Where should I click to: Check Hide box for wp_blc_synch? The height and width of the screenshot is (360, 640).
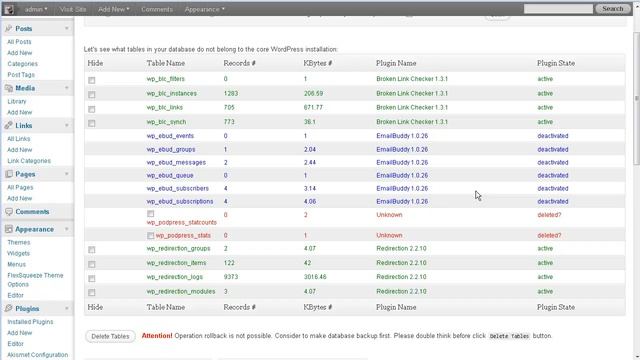[91, 123]
